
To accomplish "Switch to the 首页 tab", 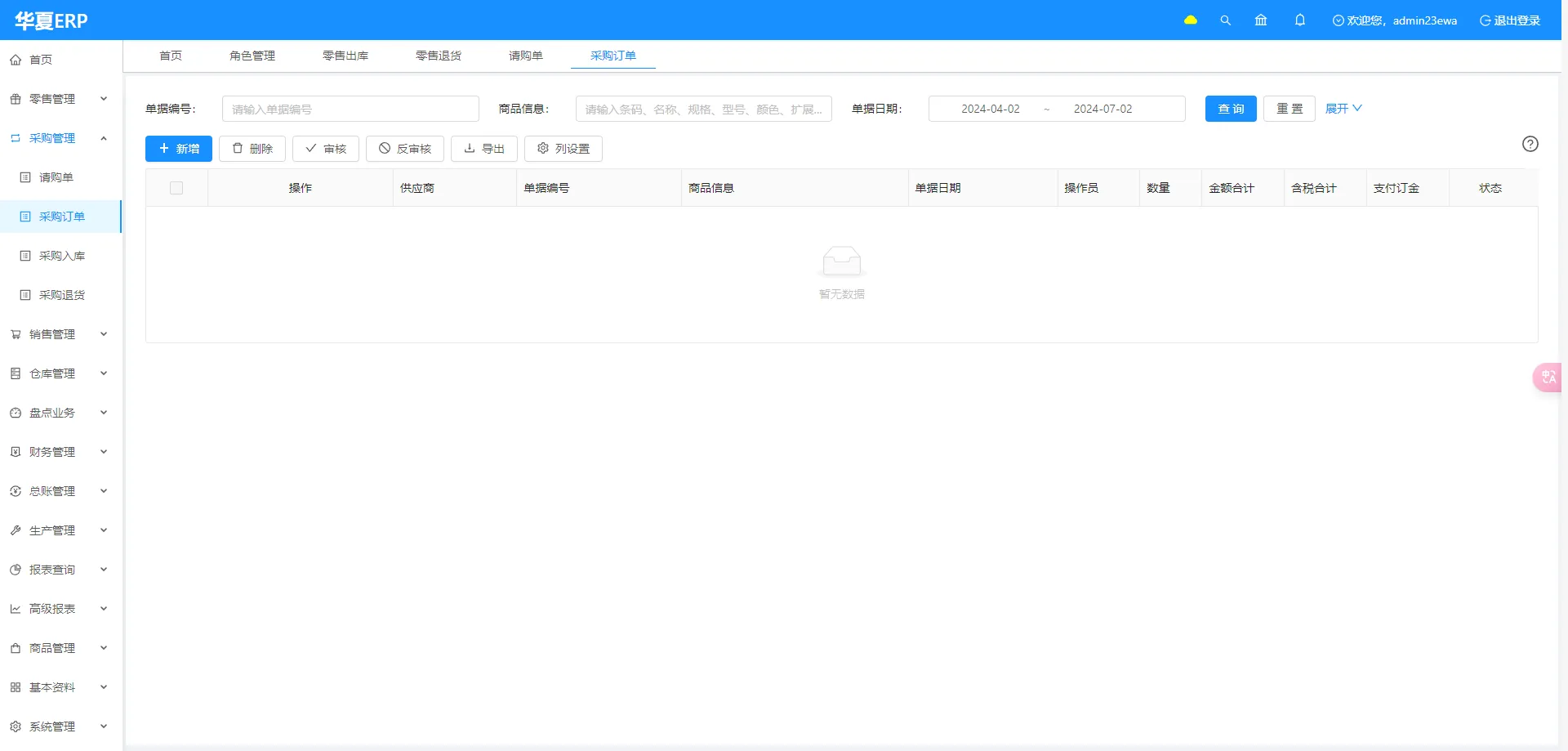I will pos(171,56).
